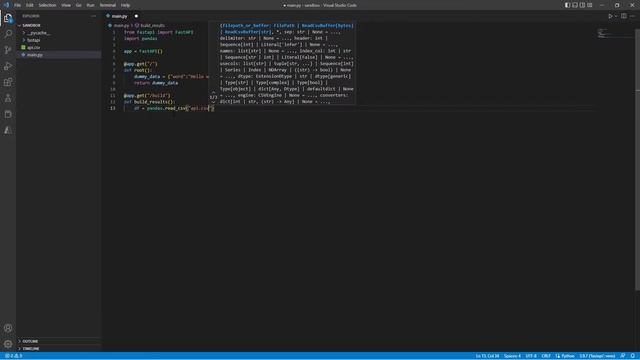Open the View menu

click(x=66, y=5)
